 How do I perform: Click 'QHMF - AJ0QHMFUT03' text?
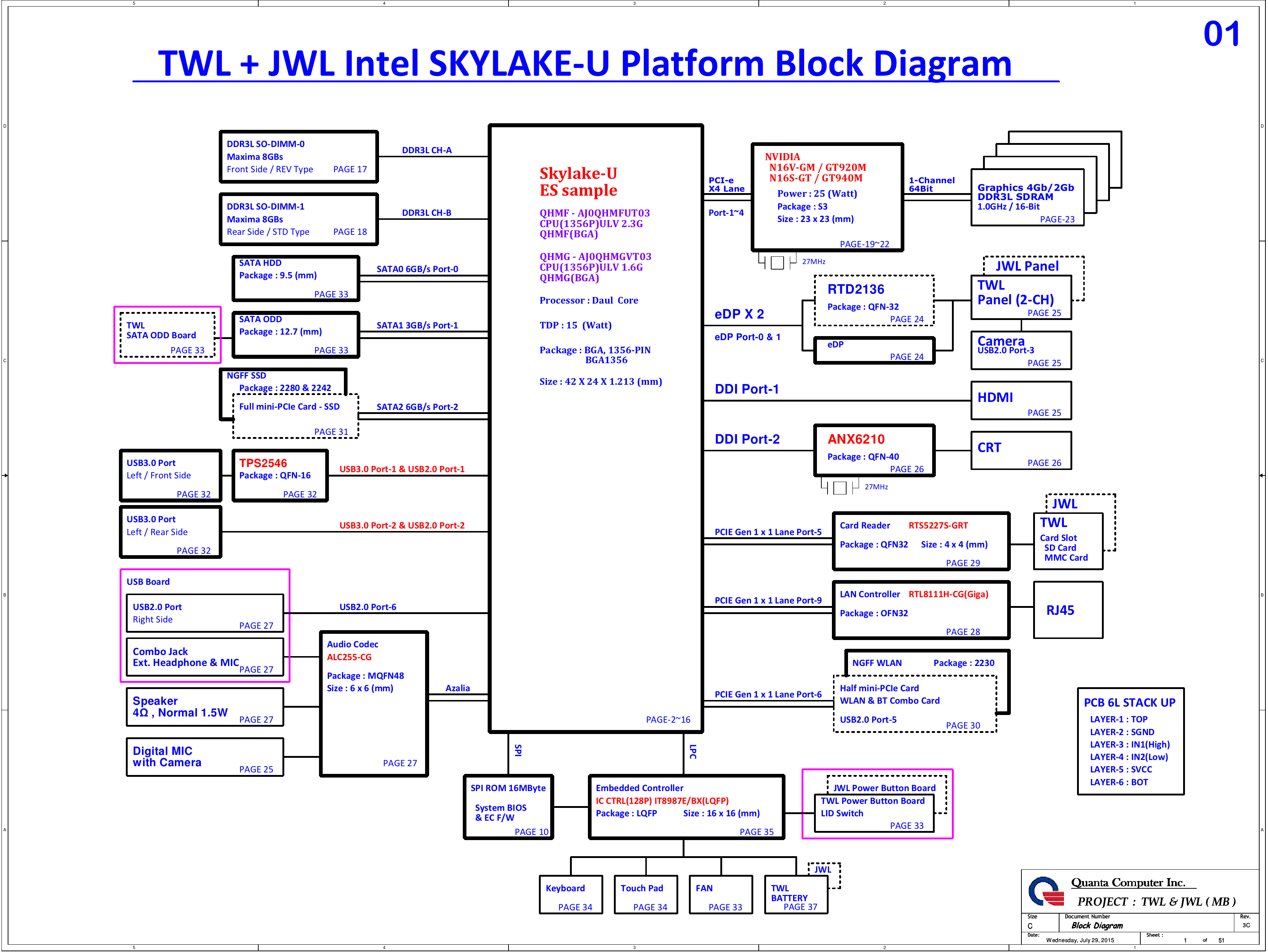click(594, 213)
